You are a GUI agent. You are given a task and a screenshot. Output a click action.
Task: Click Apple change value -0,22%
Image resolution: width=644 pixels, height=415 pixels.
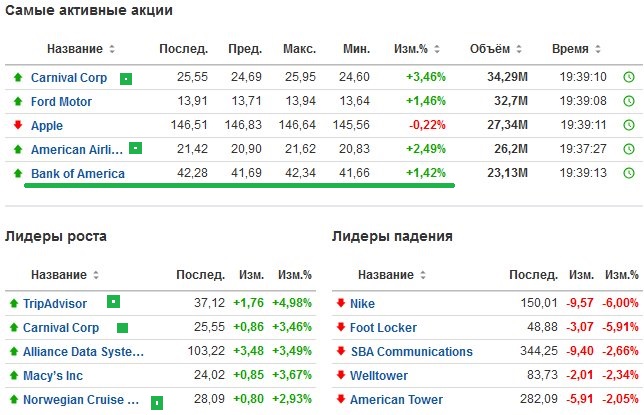(427, 125)
